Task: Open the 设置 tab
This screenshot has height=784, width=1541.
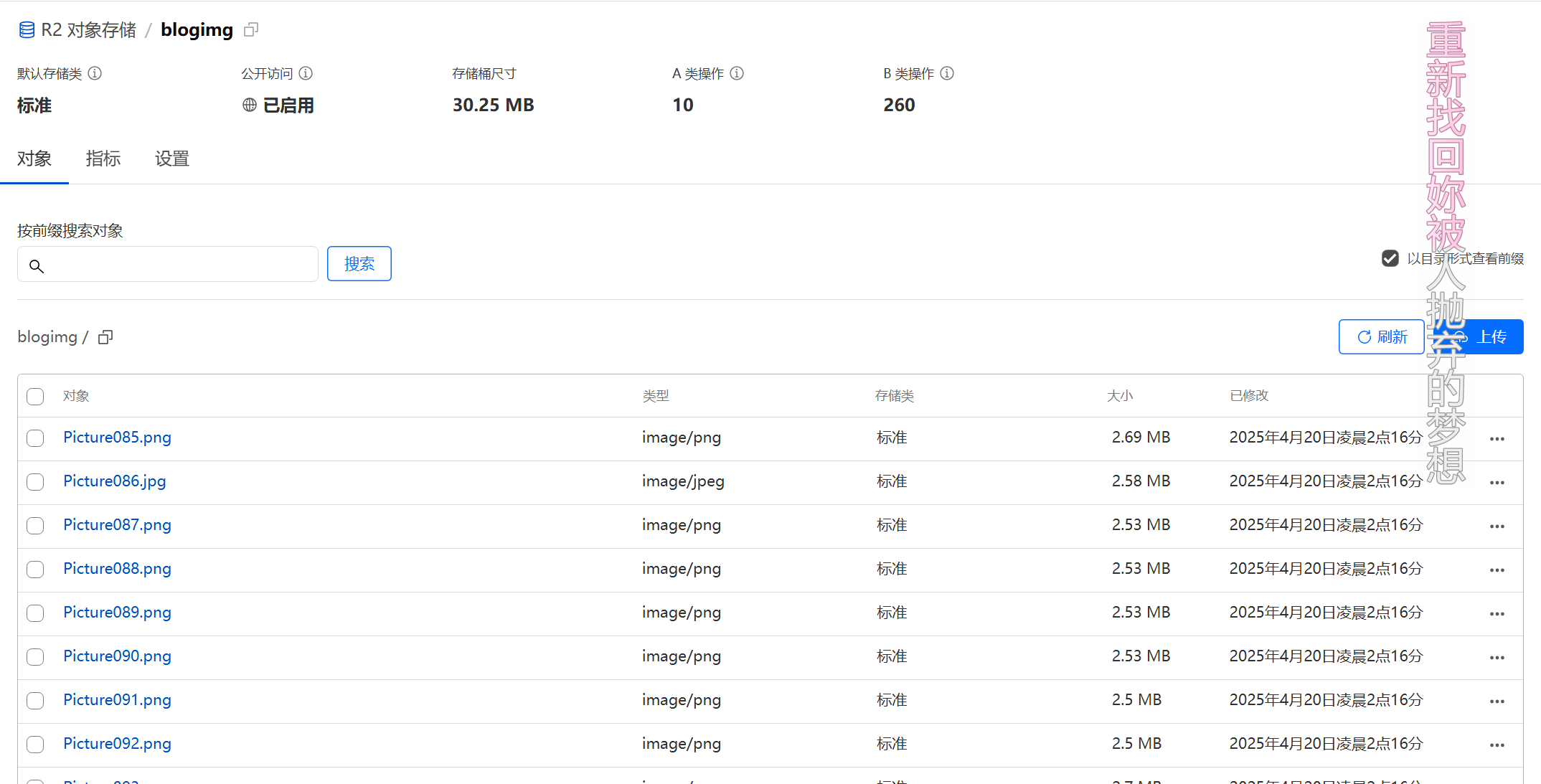Action: [x=172, y=159]
